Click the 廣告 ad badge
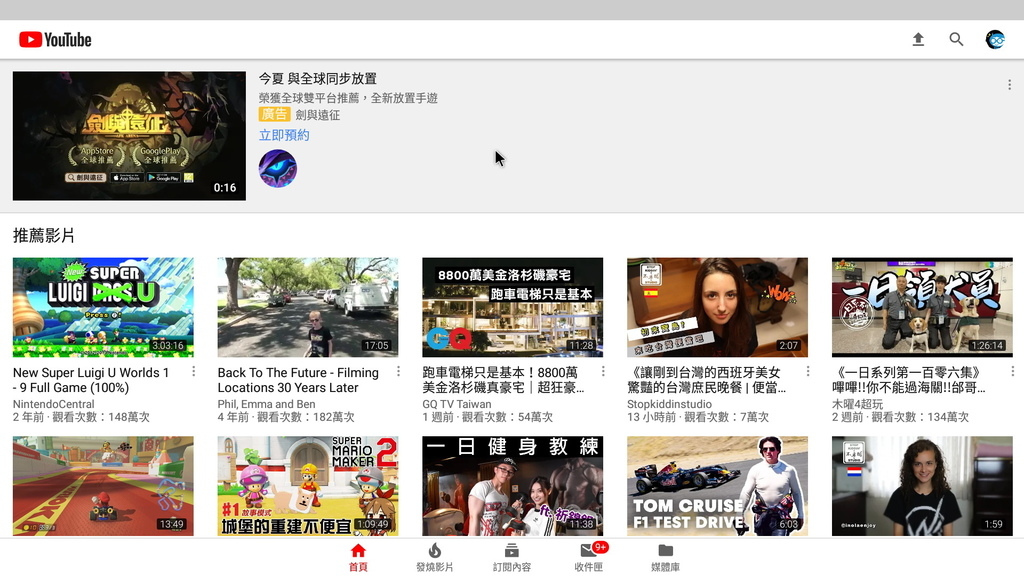This screenshot has width=1024, height=576. 274,114
